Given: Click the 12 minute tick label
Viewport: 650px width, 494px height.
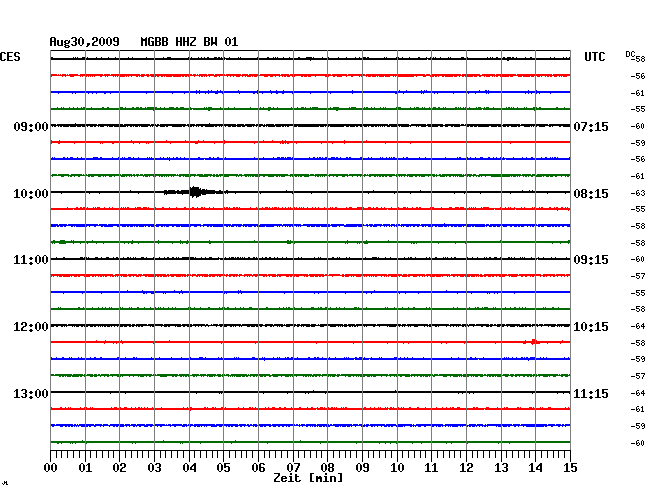Looking at the screenshot, I should pos(466,468).
